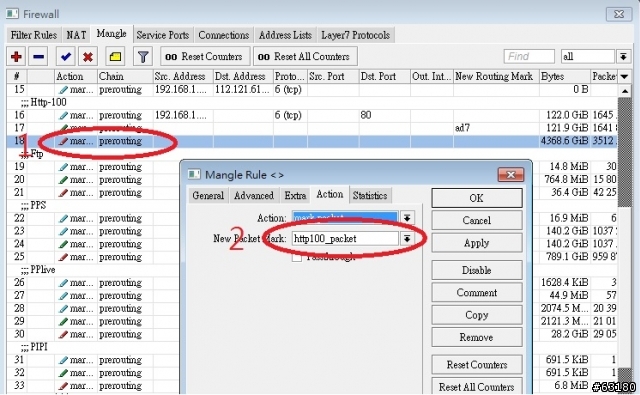Select rule 26 action icon
Viewport: 640px width, 395px height.
[63, 283]
